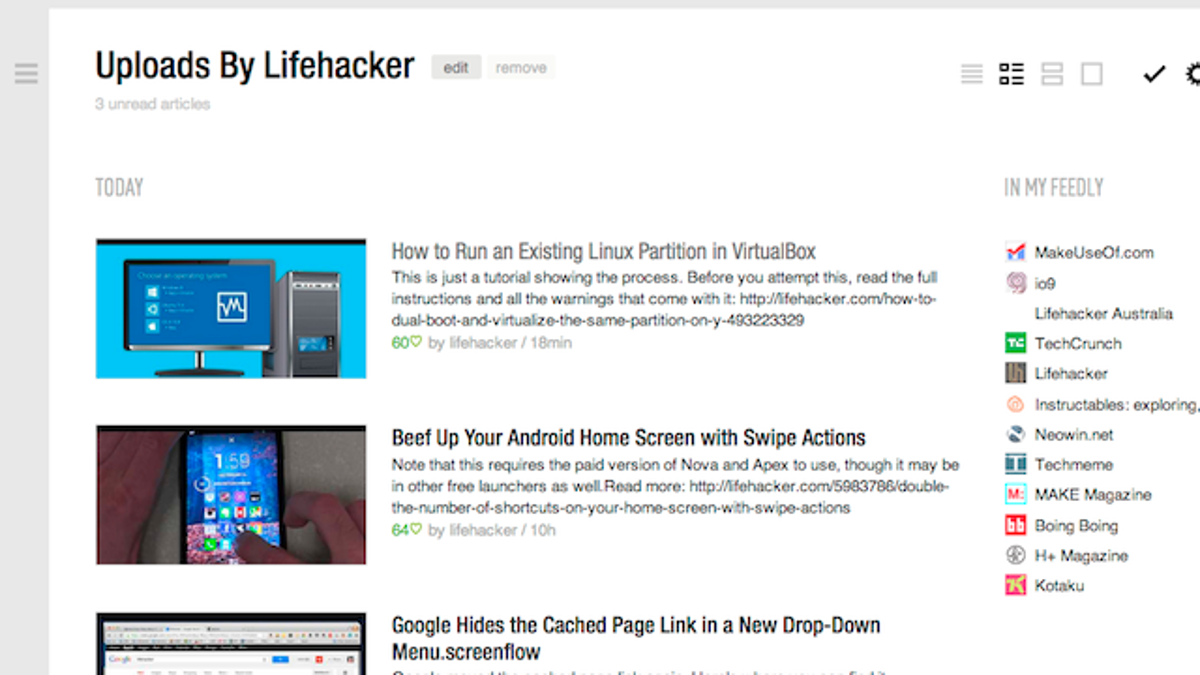Click the Kotaku feed icon
Viewport: 1200px width, 675px height.
[x=1015, y=585]
